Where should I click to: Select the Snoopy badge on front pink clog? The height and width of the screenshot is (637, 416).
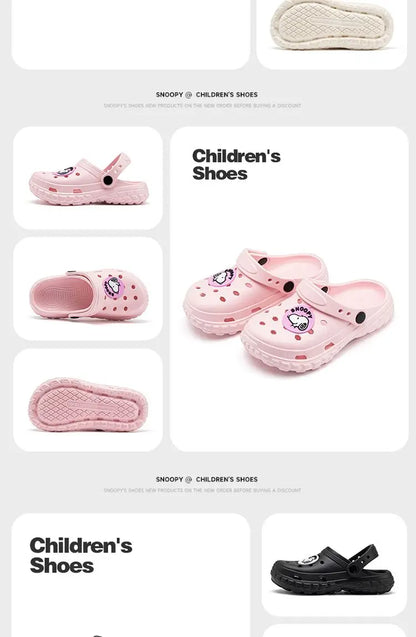pos(299,319)
